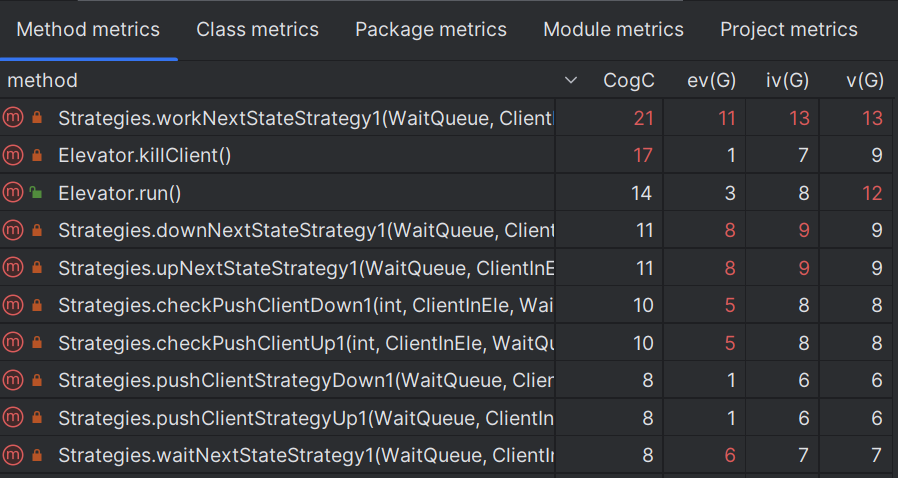Screen dimensions: 898x478
Task: Click the iv(G) column header
Action: tap(787, 80)
